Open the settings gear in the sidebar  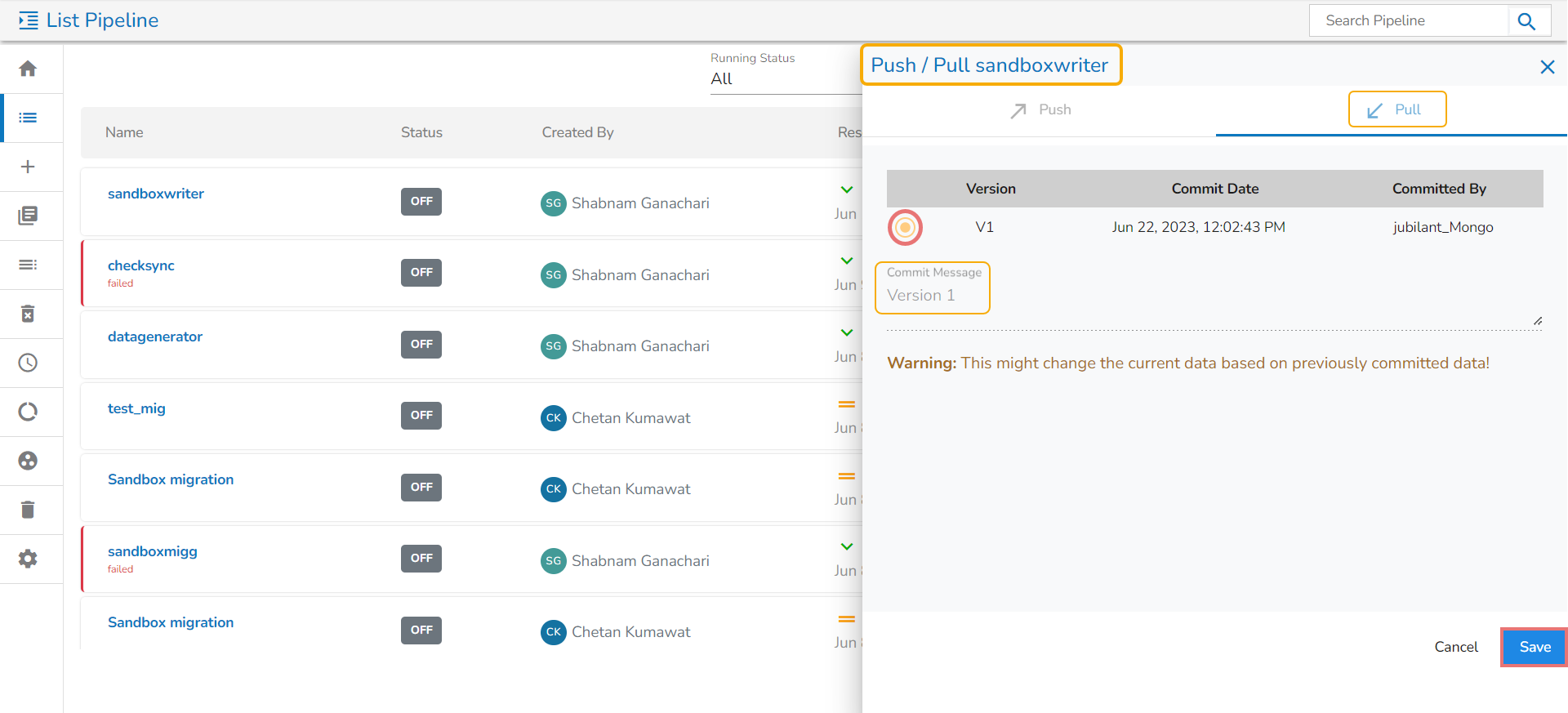tap(28, 559)
